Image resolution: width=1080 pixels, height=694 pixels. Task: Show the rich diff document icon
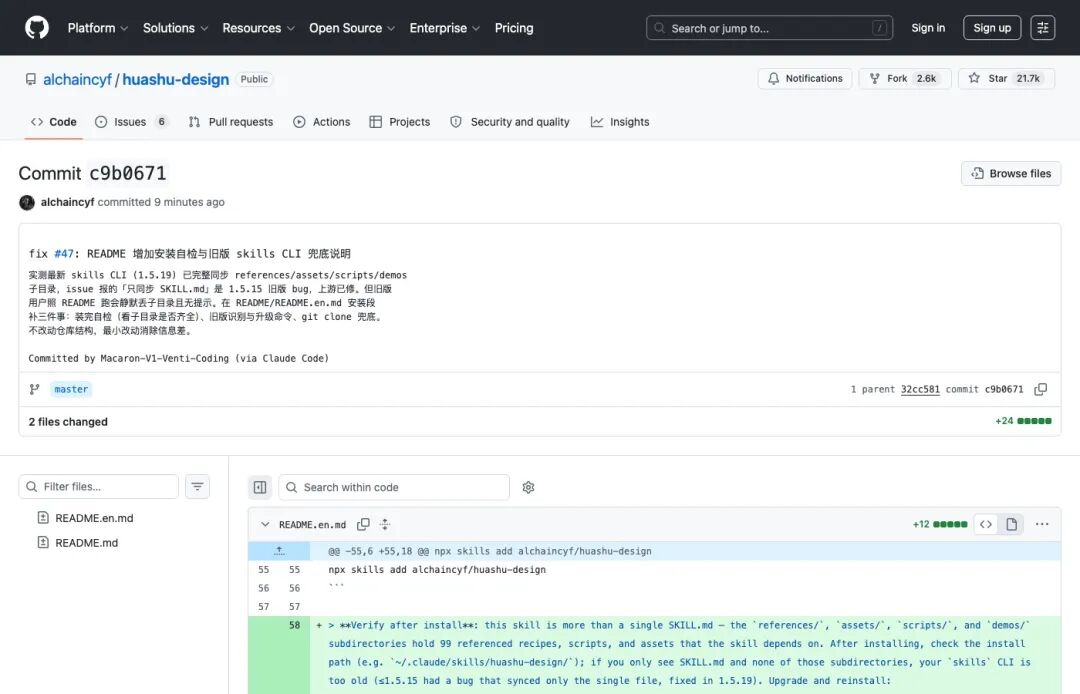click(x=1011, y=525)
